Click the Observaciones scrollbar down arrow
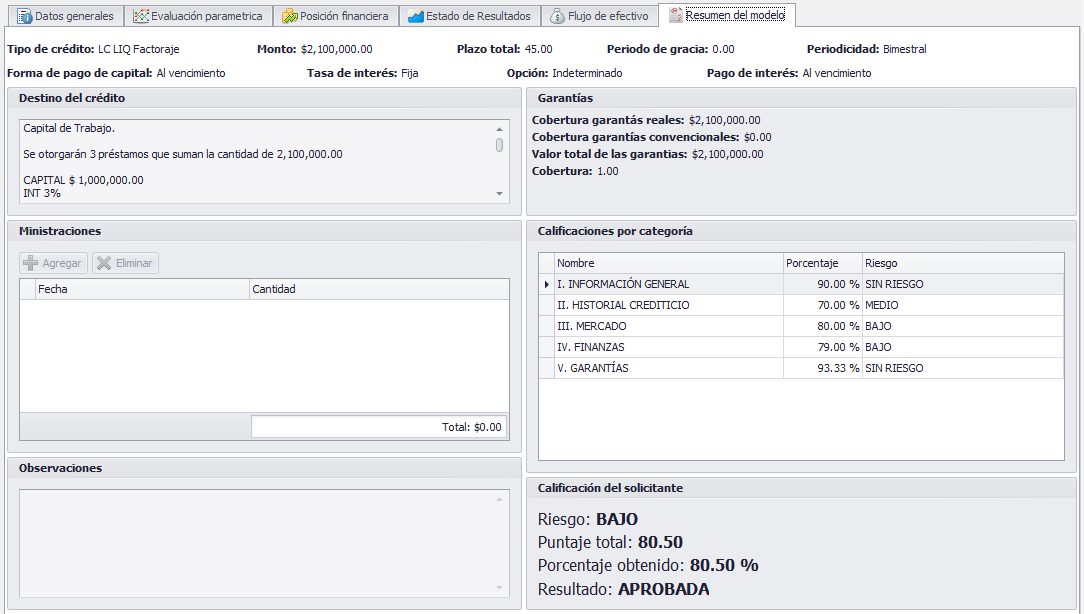 [499, 588]
